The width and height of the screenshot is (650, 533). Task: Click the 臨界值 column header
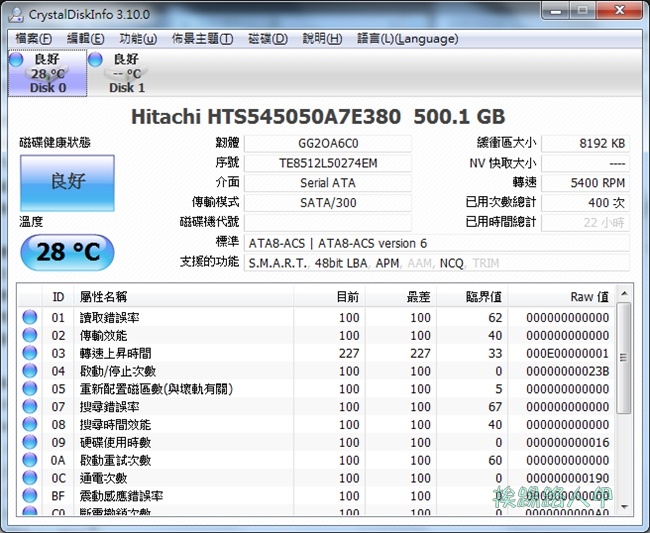click(x=472, y=297)
